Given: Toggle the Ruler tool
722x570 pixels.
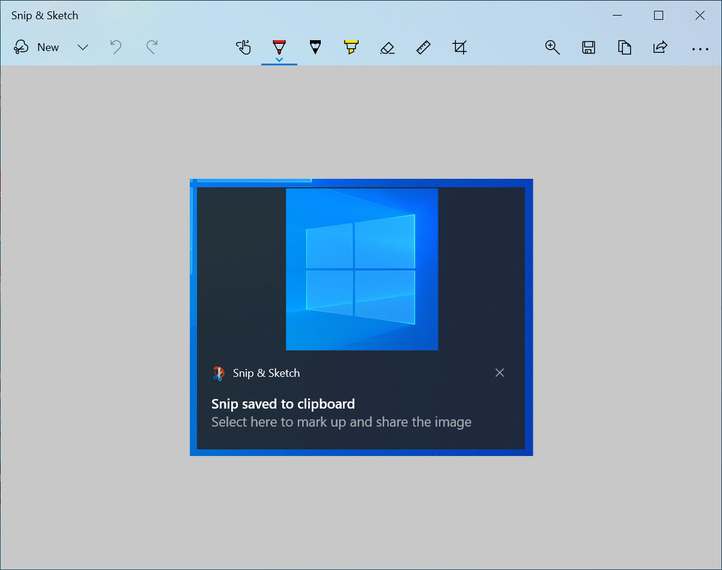Looking at the screenshot, I should (x=423, y=47).
